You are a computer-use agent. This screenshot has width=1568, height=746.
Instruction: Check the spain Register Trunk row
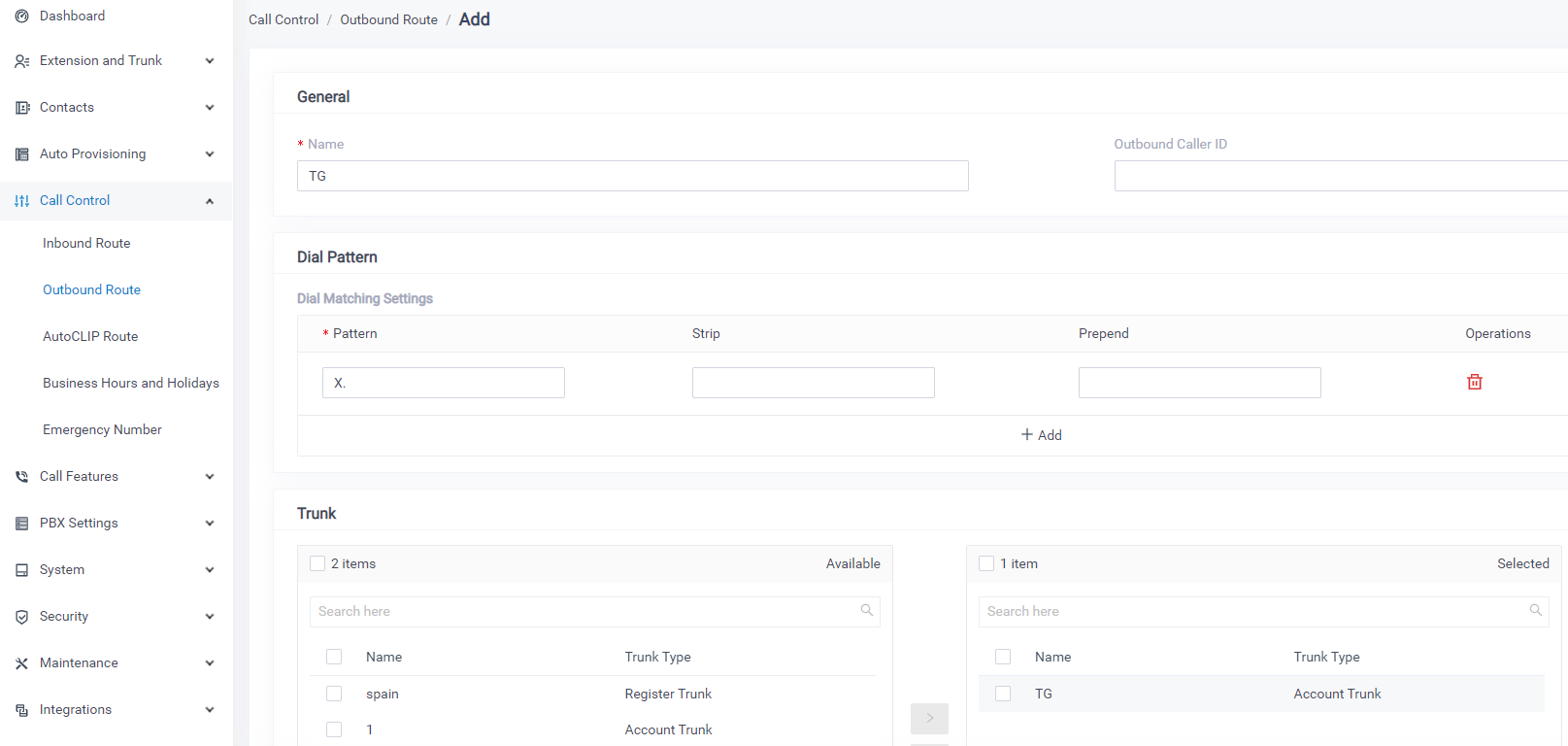click(x=334, y=694)
